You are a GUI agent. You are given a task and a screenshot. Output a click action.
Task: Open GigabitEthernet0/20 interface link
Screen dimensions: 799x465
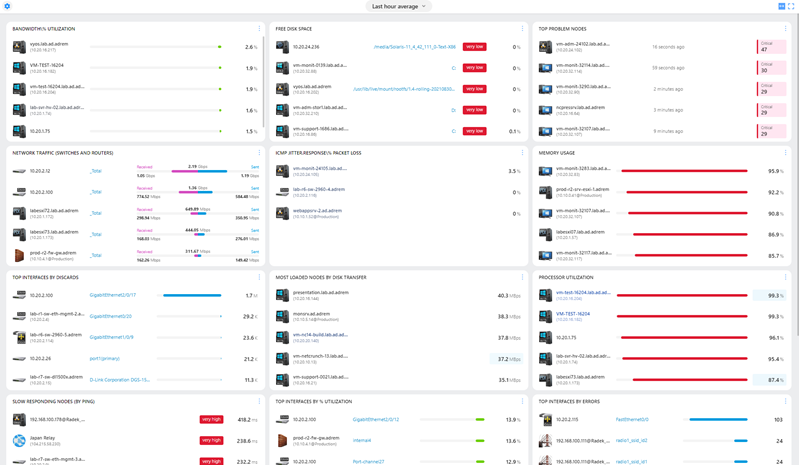click(111, 316)
